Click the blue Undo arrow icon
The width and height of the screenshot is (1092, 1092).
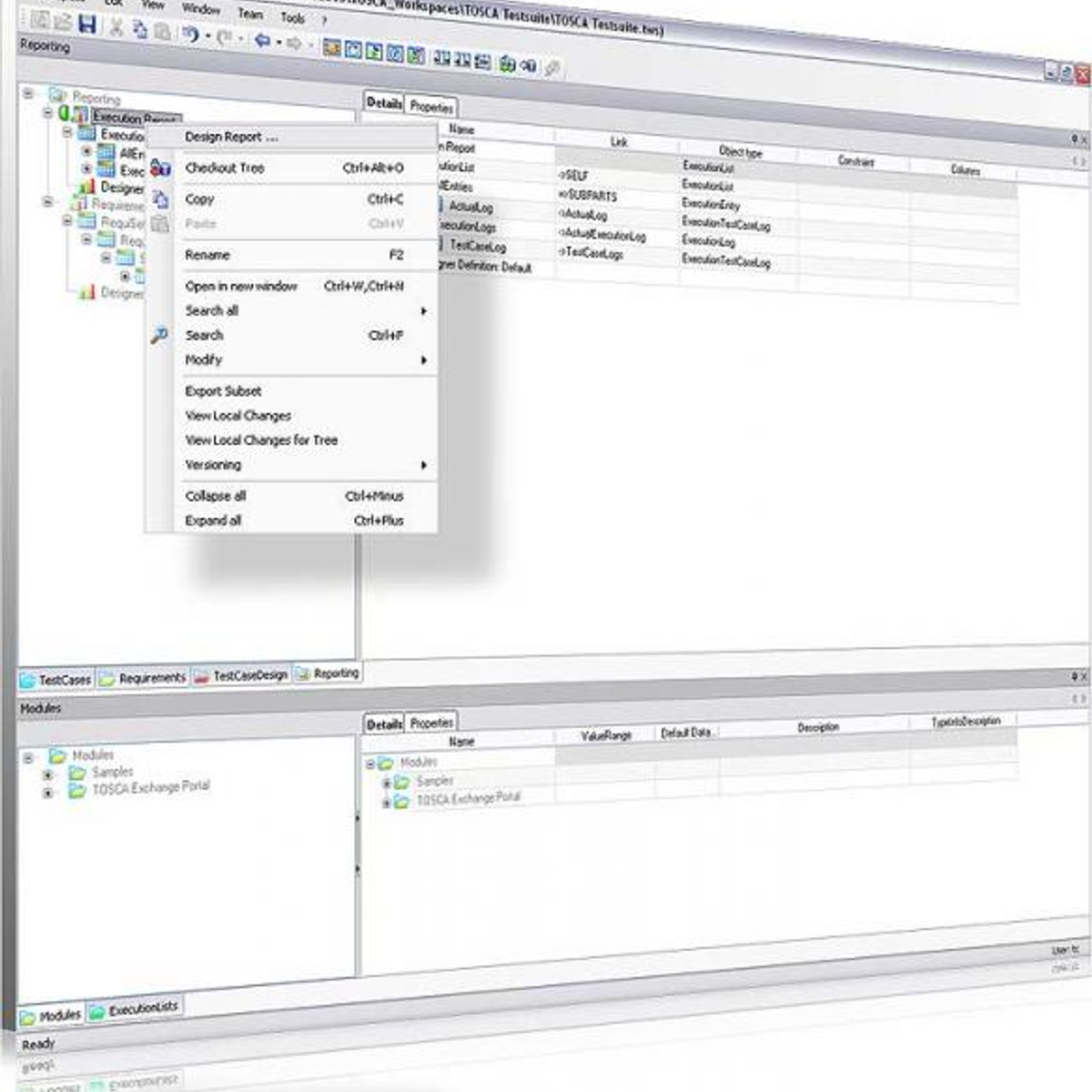pyautogui.click(x=190, y=35)
